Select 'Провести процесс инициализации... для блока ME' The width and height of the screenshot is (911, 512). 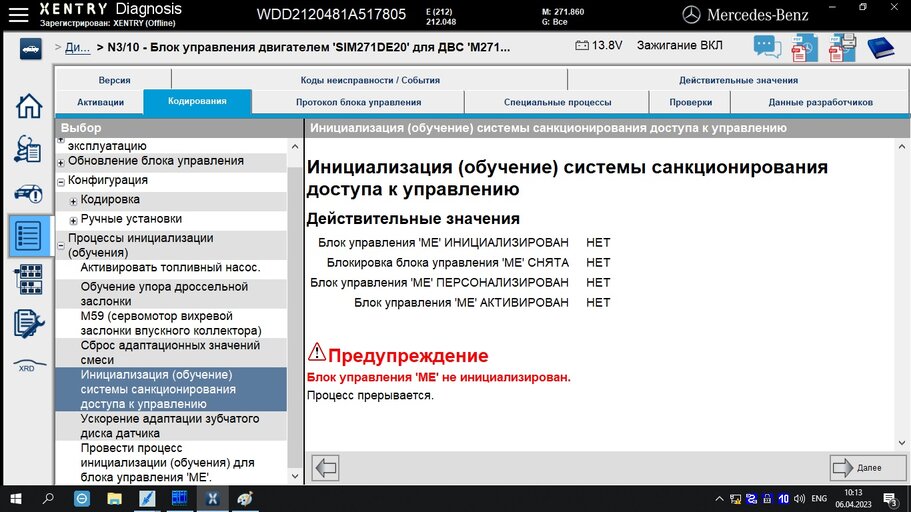pos(171,463)
